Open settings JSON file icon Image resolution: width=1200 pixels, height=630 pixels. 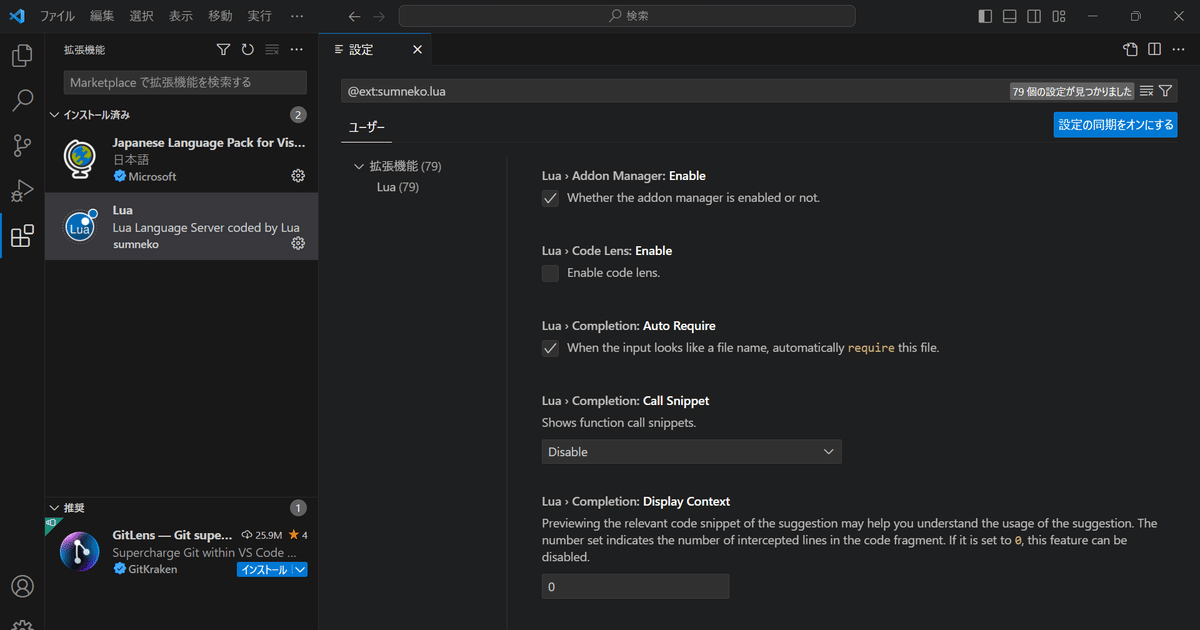[1130, 49]
